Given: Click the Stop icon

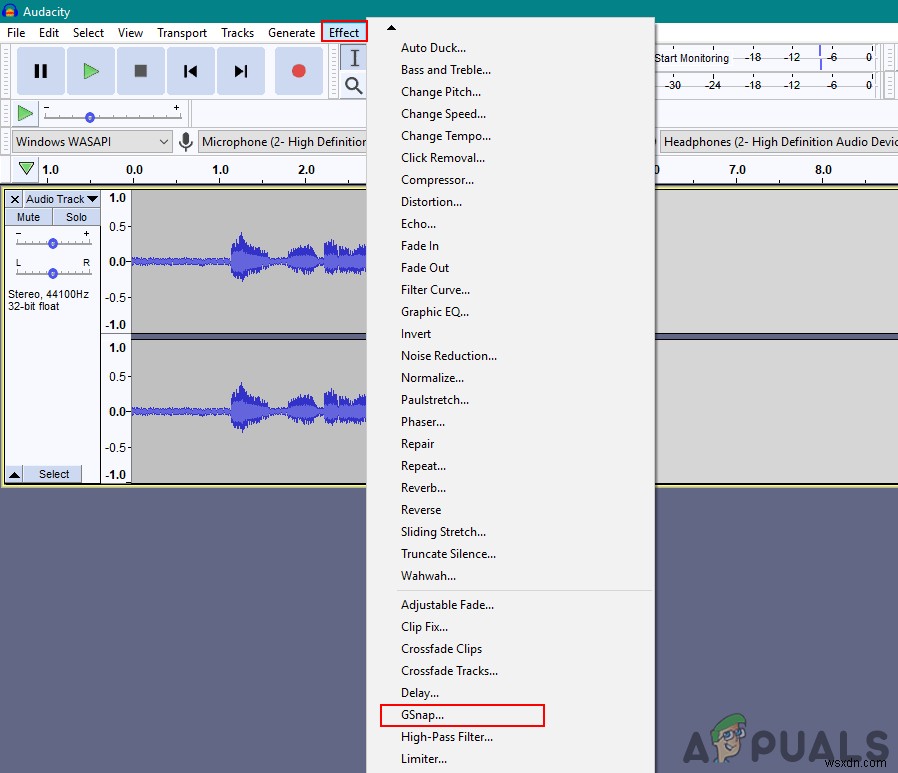Looking at the screenshot, I should [140, 71].
